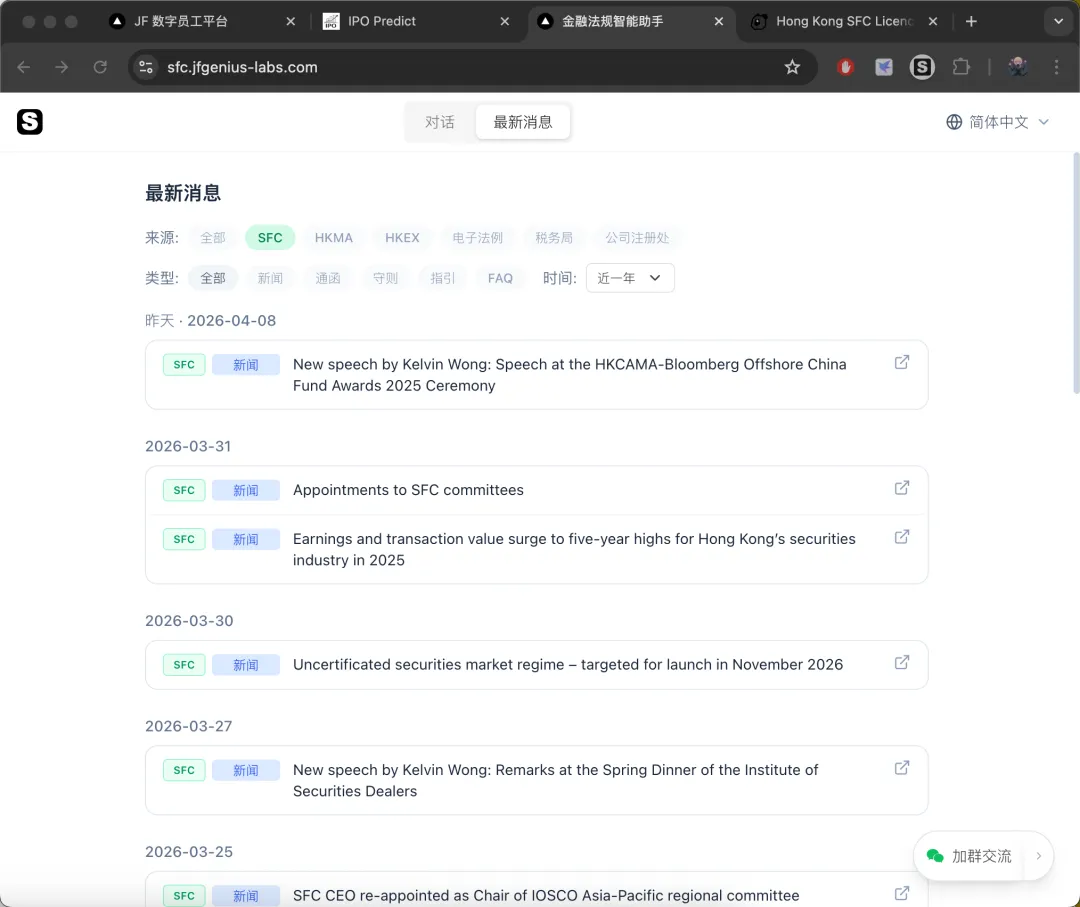Viewport: 1080px width, 907px height.
Task: Click the page vertical scrollbar
Action: point(1076,273)
